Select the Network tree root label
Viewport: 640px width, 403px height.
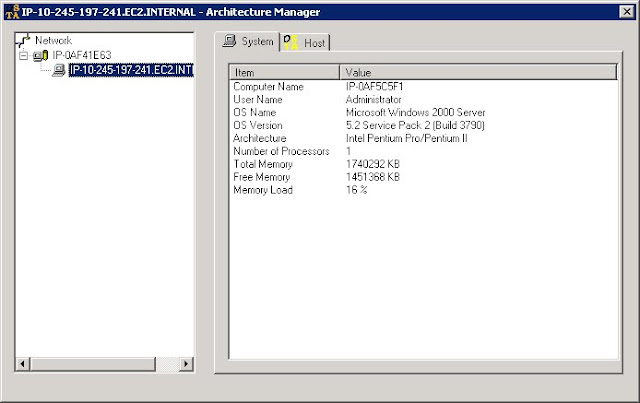(x=53, y=40)
